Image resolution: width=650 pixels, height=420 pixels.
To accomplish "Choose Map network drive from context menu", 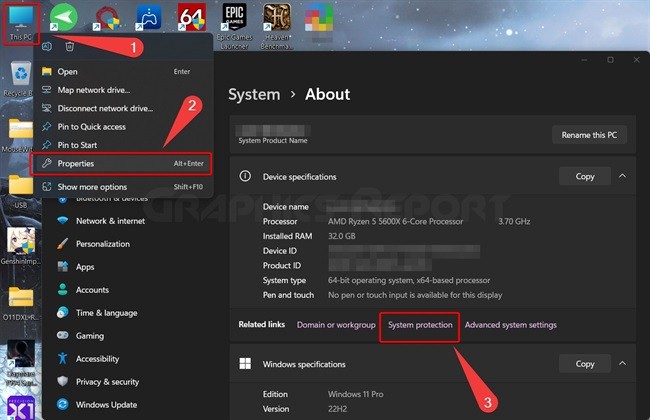I will (x=123, y=90).
